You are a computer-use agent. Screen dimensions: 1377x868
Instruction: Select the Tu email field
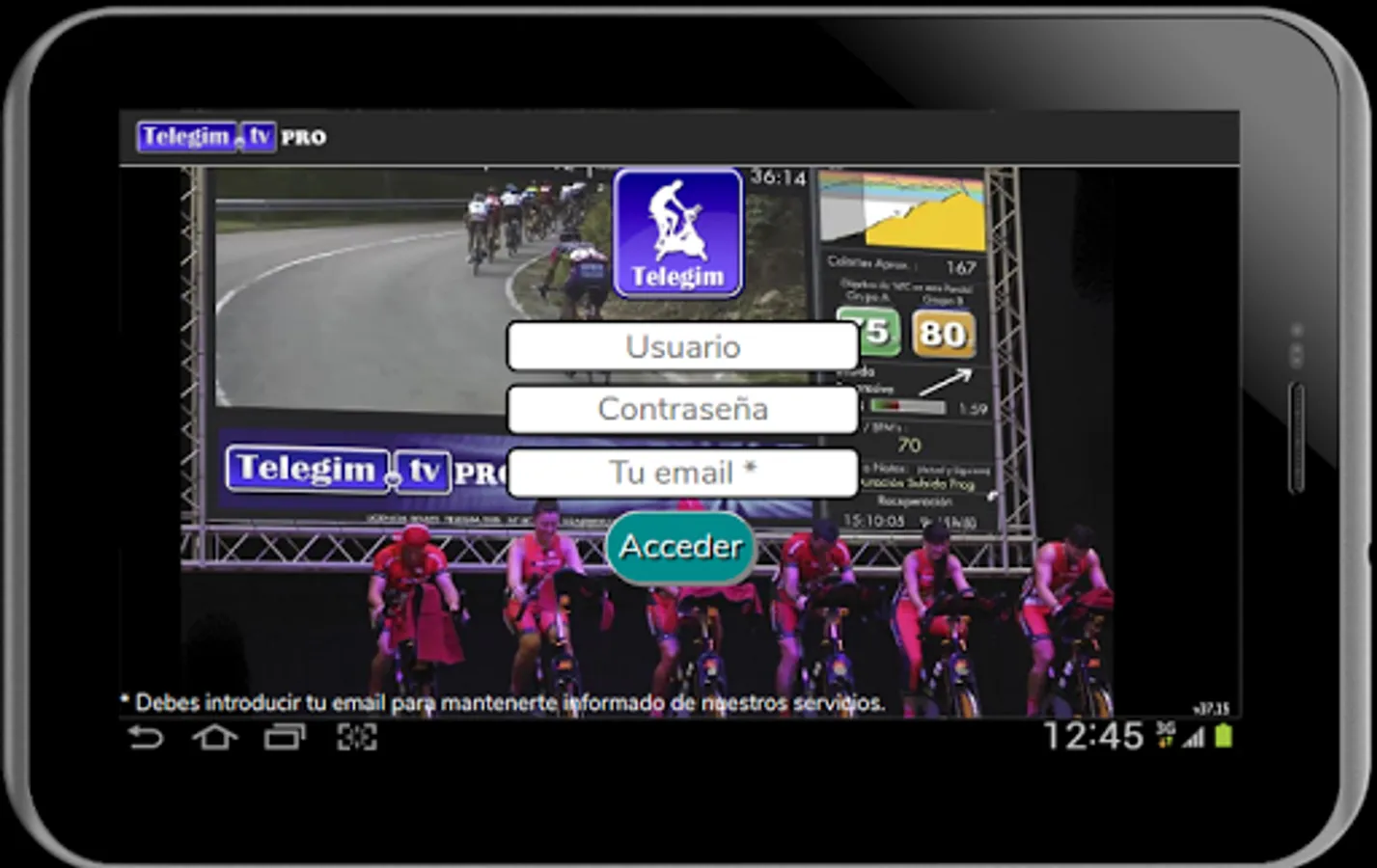point(682,473)
